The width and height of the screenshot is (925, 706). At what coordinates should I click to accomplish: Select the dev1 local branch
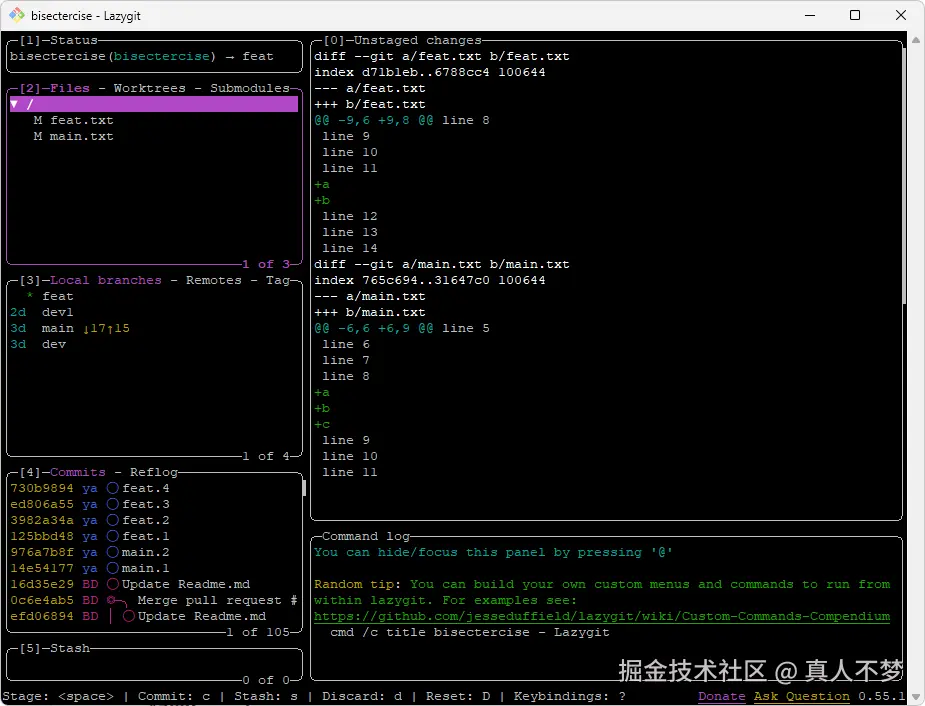pos(57,312)
